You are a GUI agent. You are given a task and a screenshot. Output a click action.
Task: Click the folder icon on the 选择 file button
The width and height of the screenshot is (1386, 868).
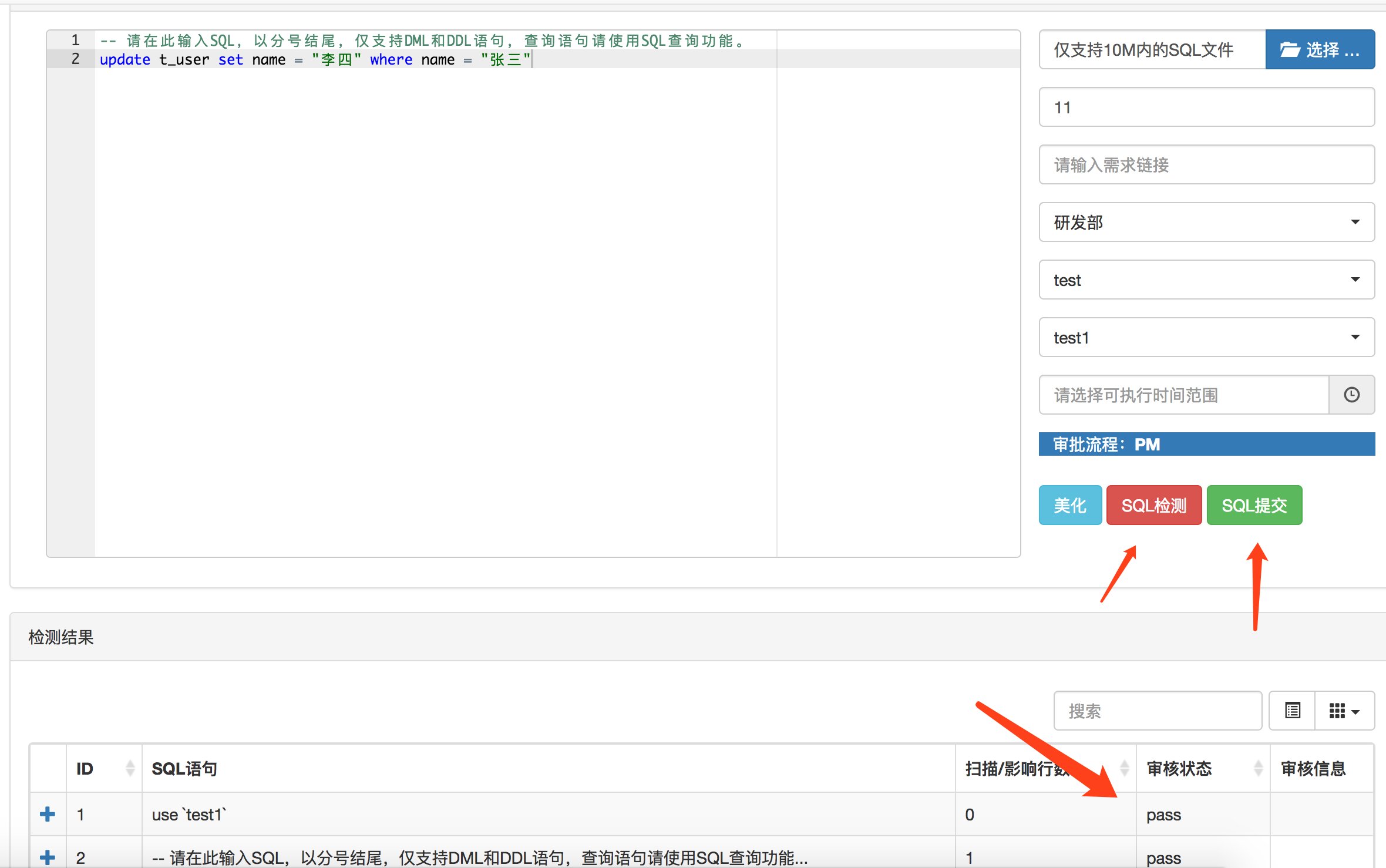click(x=1290, y=49)
